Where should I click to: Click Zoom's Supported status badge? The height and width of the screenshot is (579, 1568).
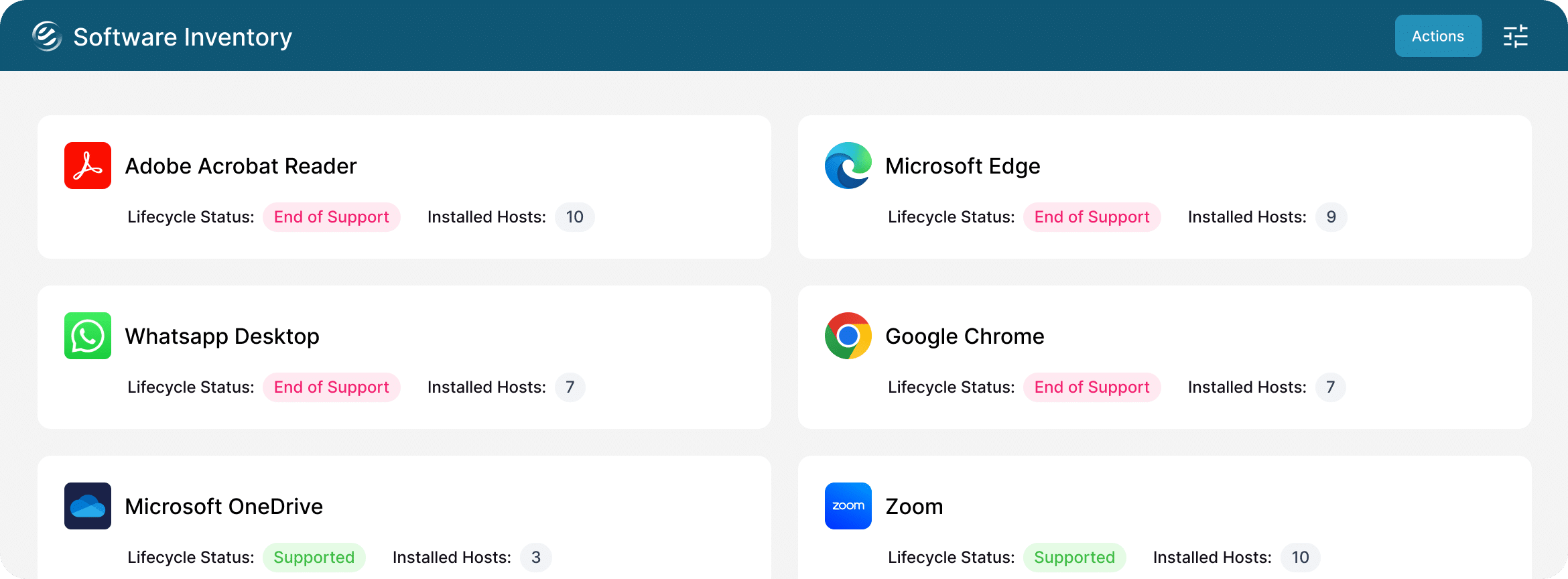(x=1075, y=558)
